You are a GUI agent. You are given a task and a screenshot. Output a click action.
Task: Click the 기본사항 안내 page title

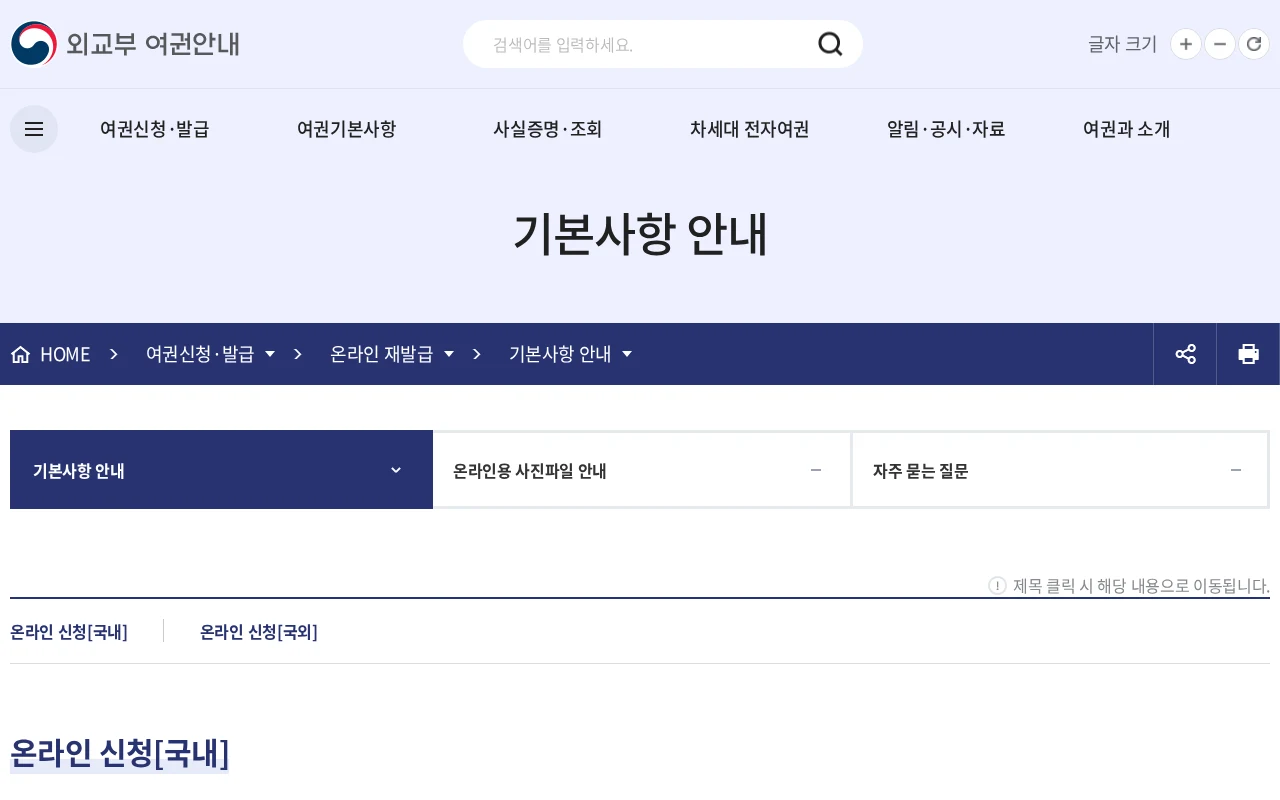(x=640, y=235)
